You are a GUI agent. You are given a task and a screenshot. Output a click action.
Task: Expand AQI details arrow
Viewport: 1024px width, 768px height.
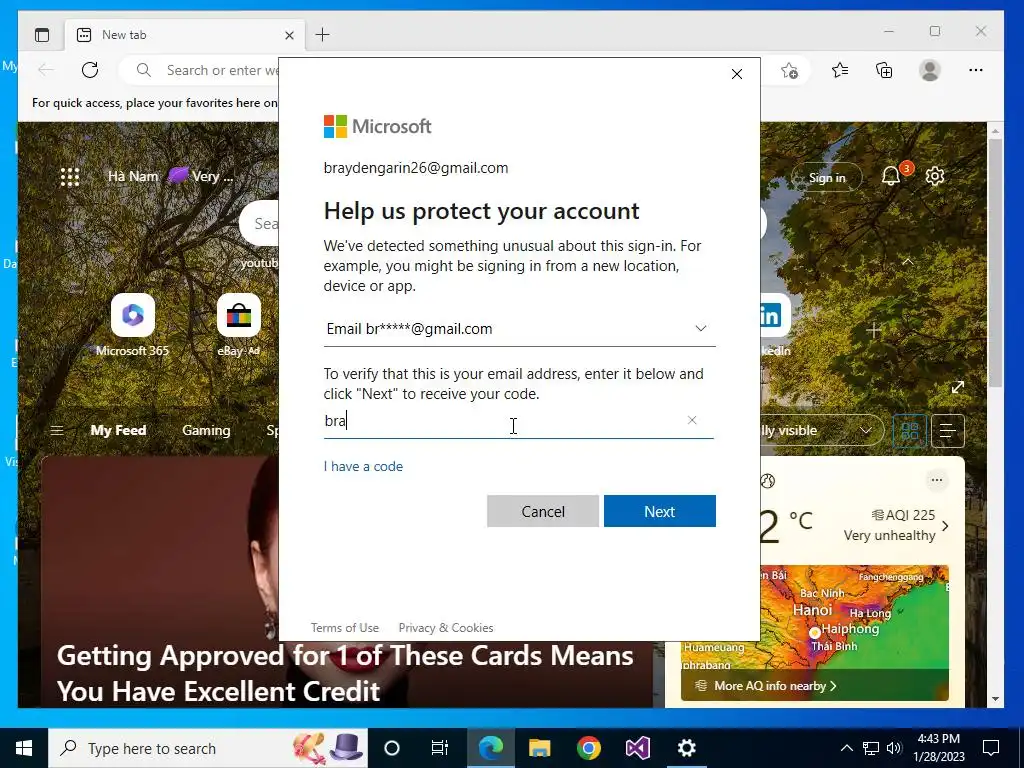(945, 526)
